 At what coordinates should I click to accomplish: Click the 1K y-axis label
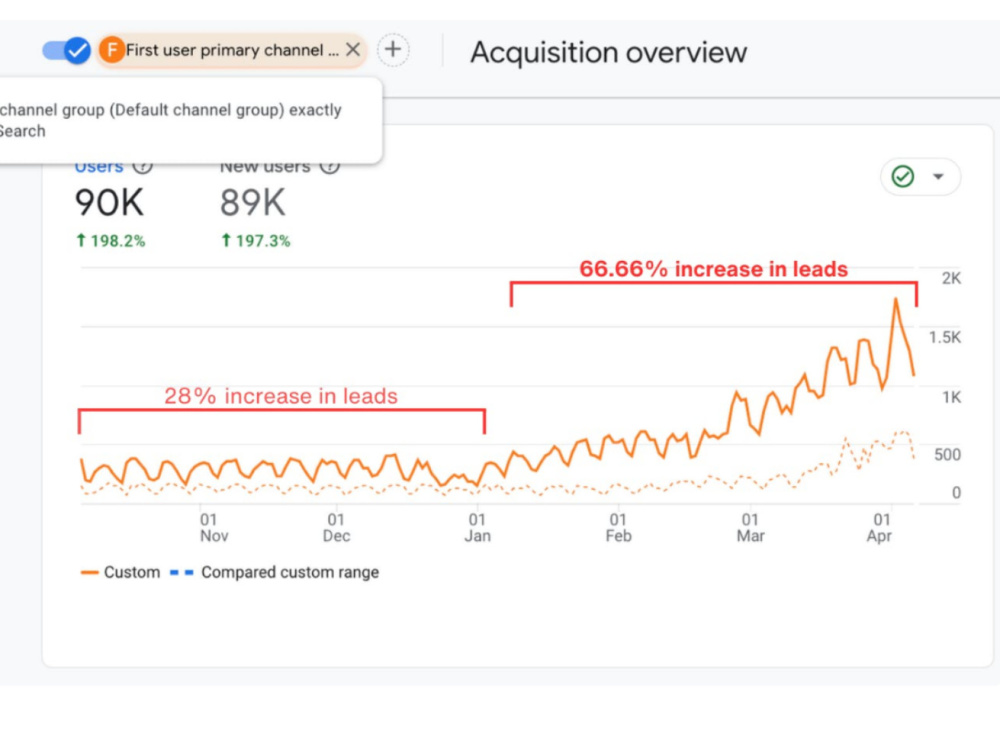pos(952,397)
